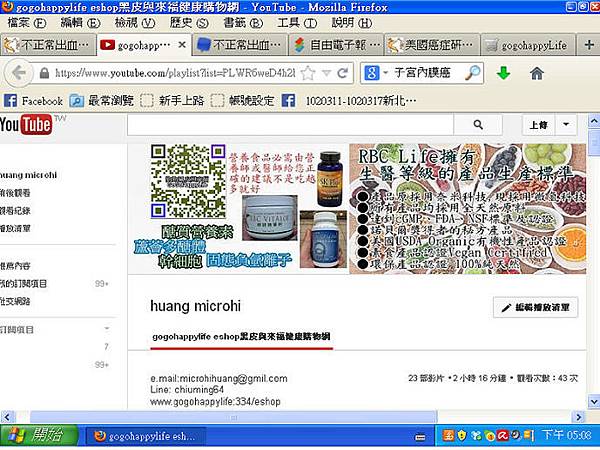Screen dimensions: 600x450
Task: Click the horizontal scrollbar thumb
Action: pyautogui.click(x=233, y=417)
